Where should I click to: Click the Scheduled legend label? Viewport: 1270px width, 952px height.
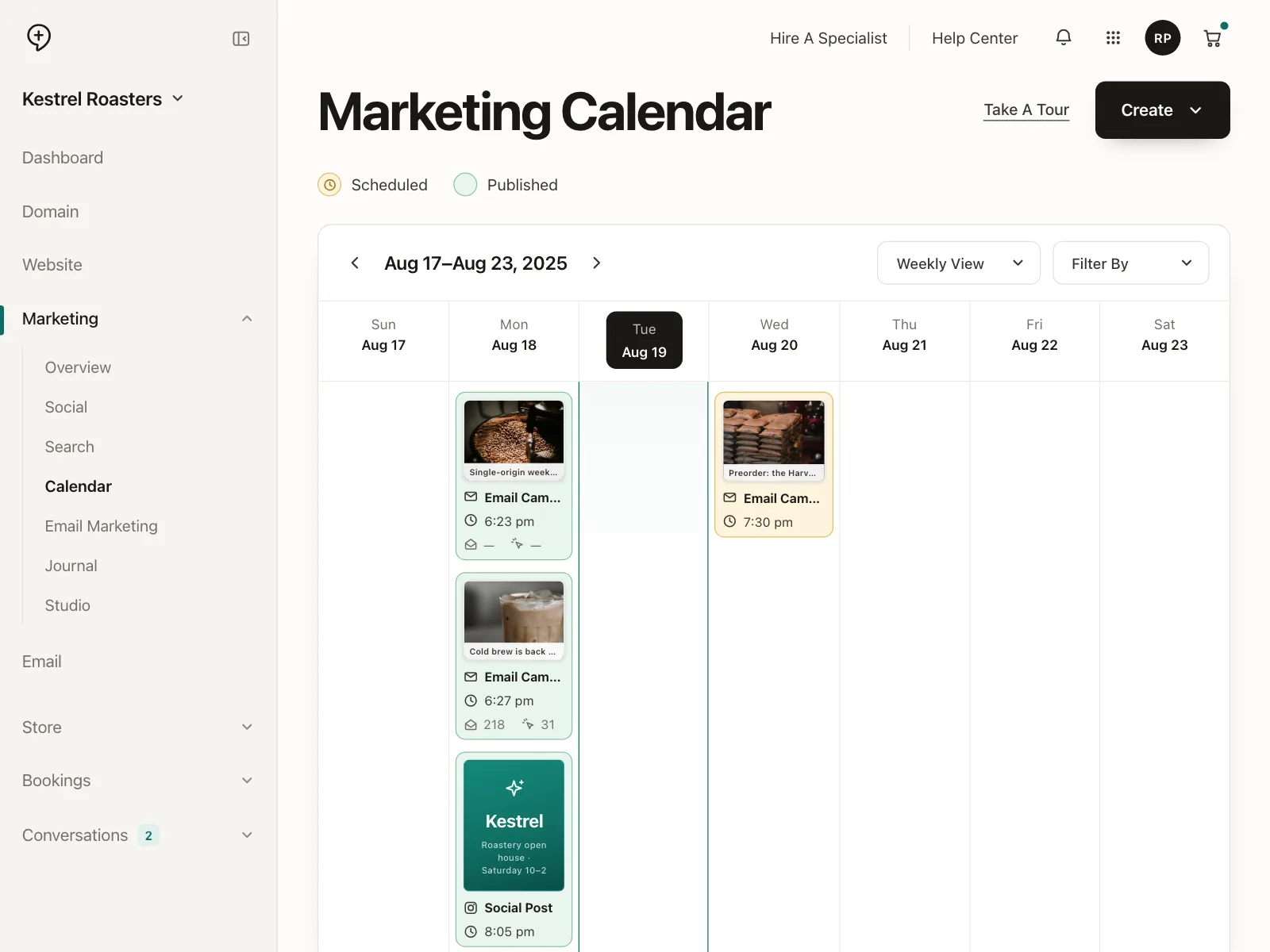coord(390,185)
